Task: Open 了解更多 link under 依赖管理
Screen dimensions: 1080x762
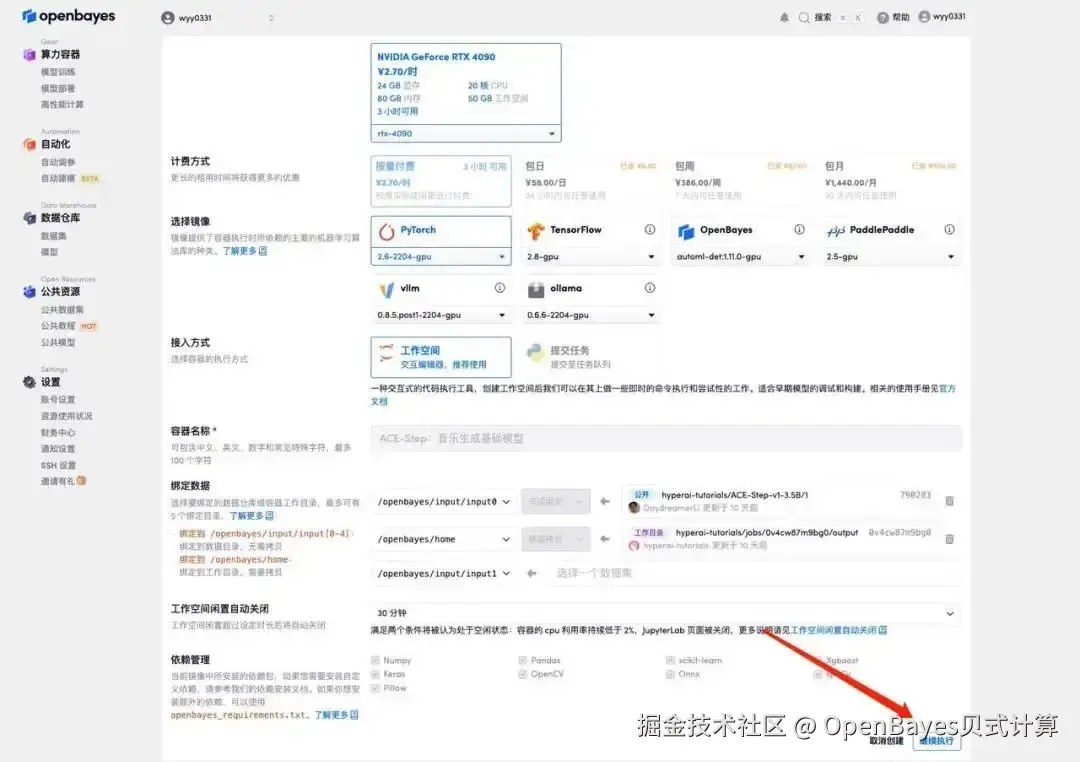Action: click(337, 715)
